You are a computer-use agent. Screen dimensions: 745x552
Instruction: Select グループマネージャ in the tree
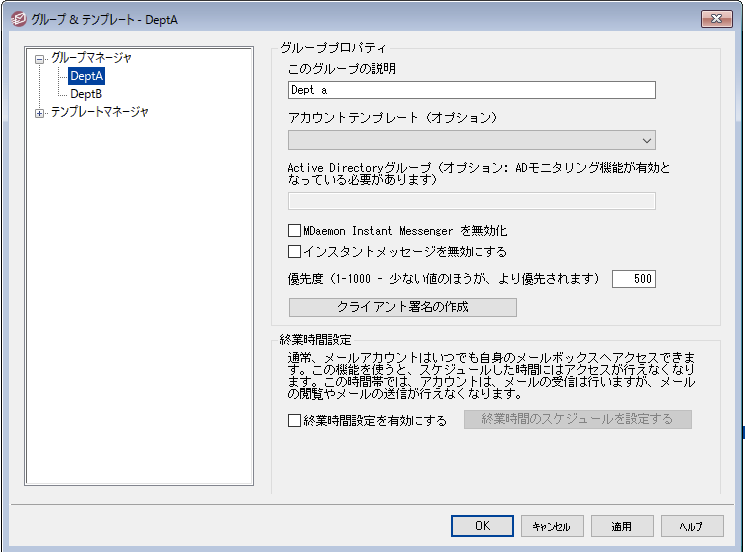(x=91, y=58)
